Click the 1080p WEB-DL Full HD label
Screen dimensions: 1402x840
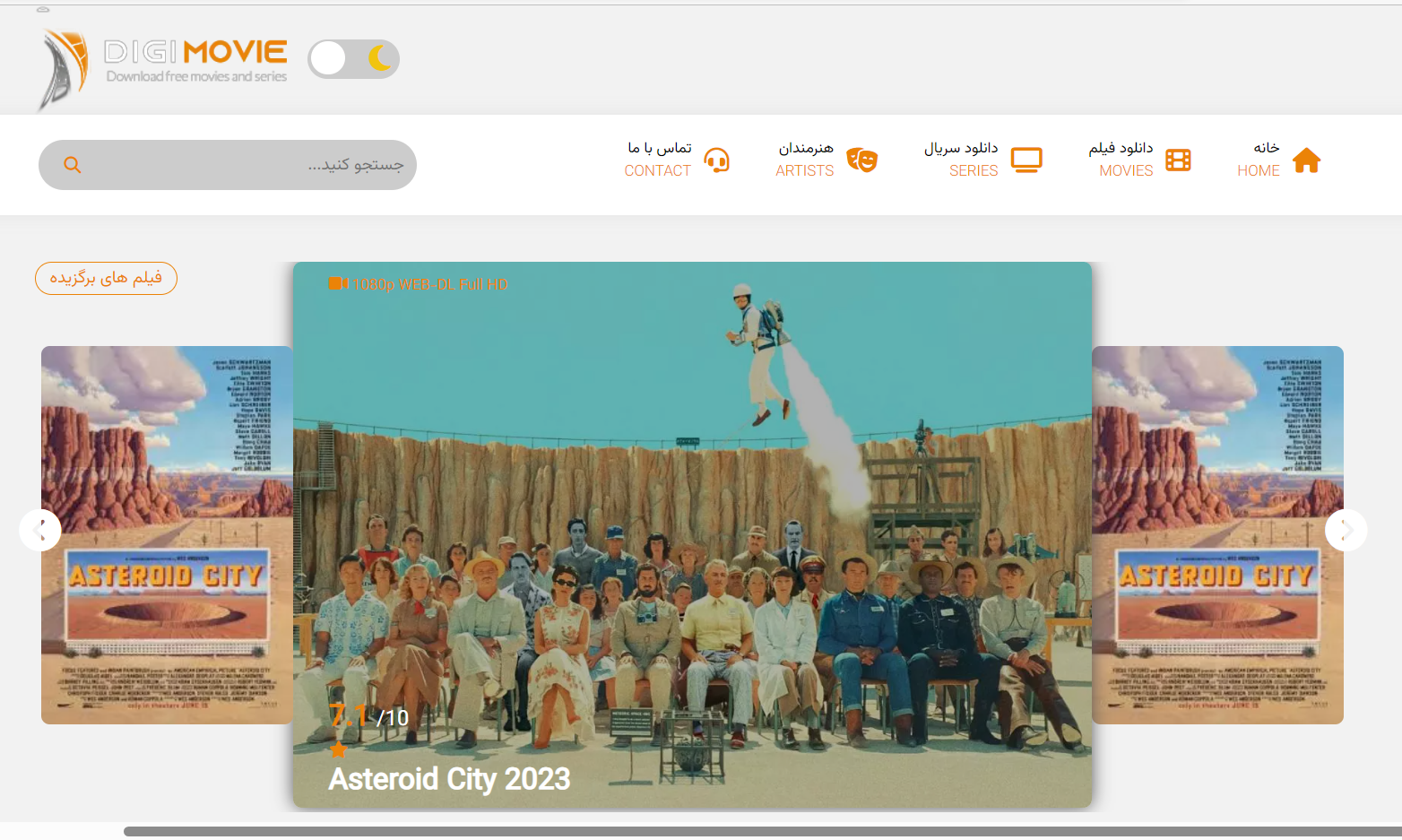coord(430,285)
